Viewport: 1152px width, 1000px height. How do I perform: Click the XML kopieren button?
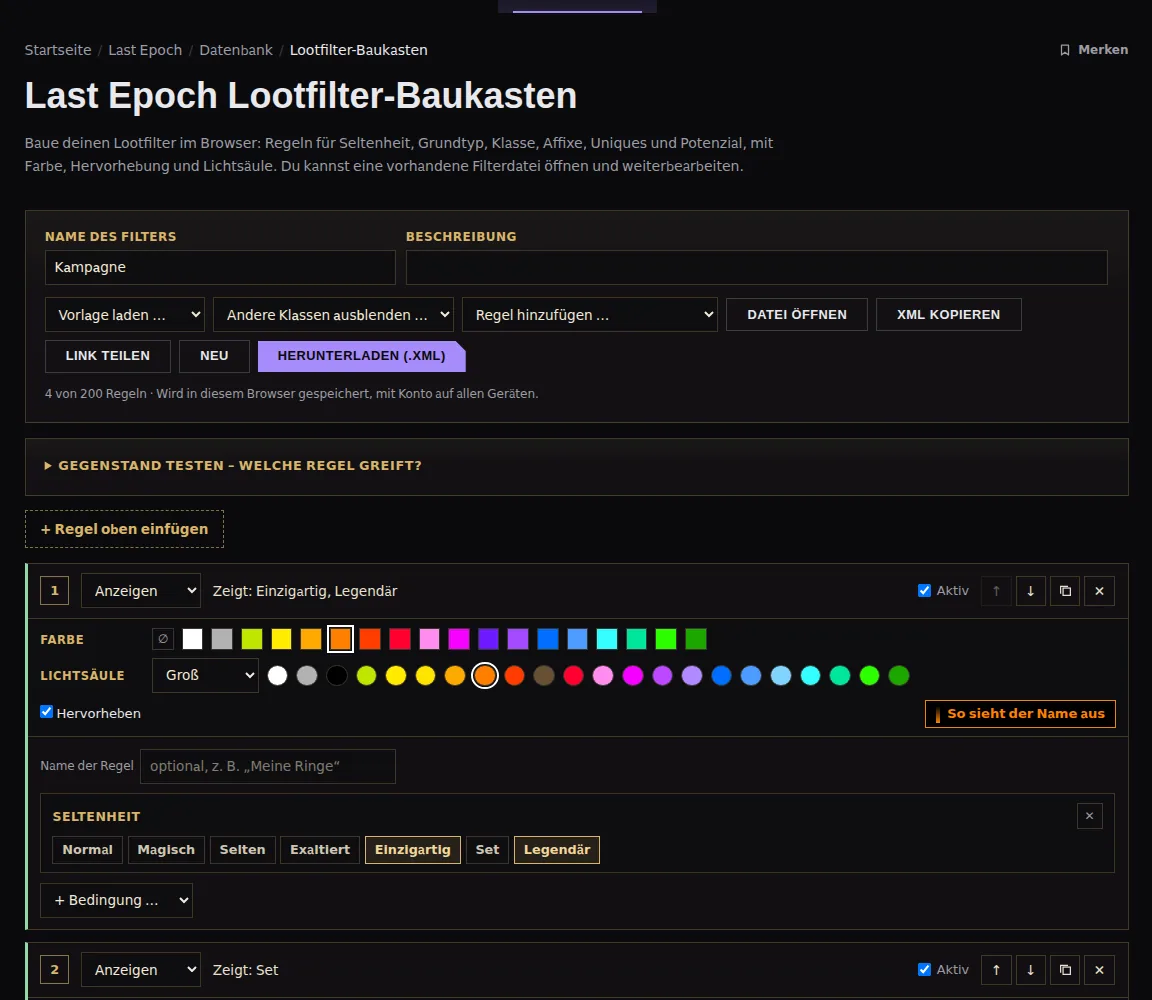(948, 314)
